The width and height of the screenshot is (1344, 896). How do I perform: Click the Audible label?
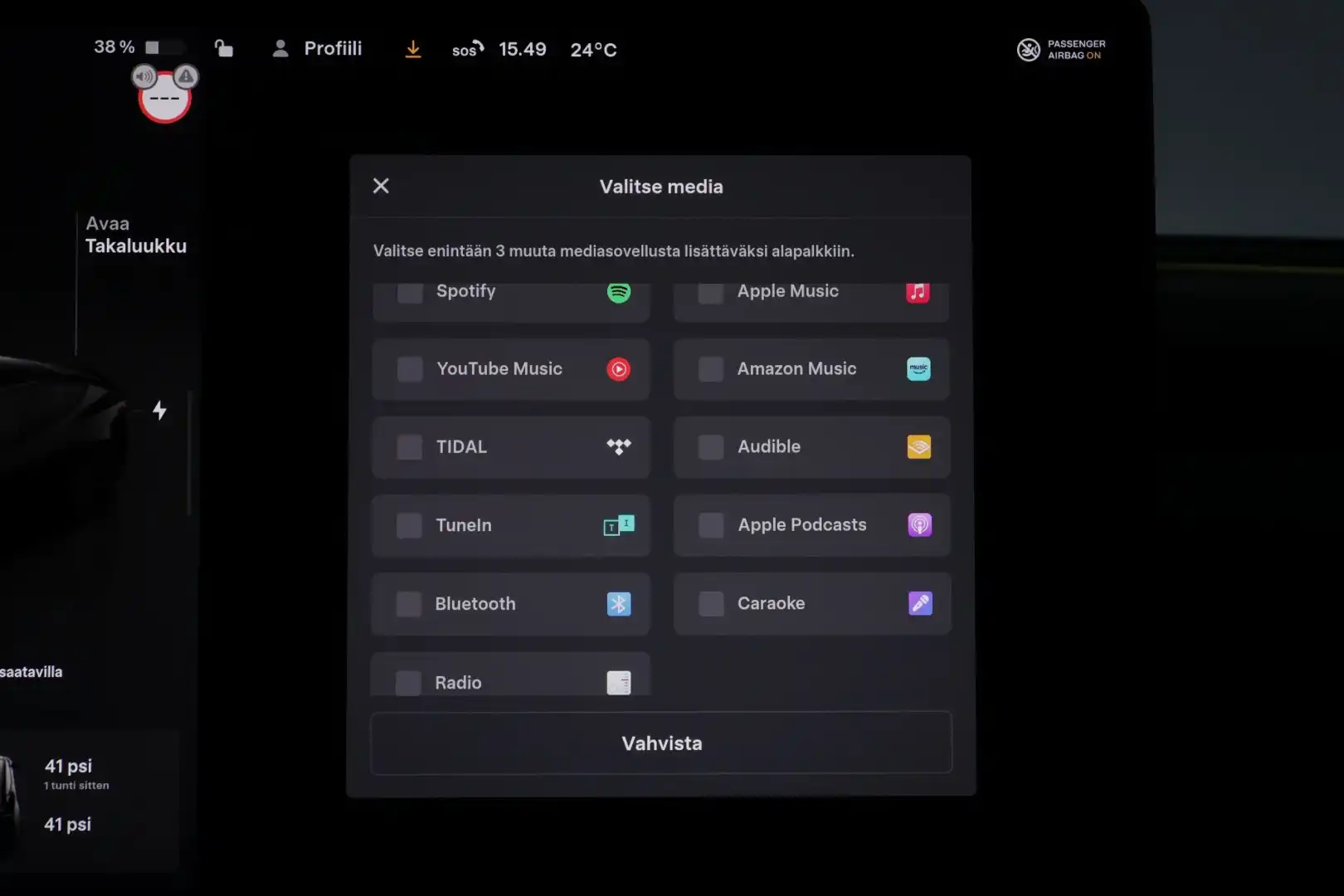(769, 446)
